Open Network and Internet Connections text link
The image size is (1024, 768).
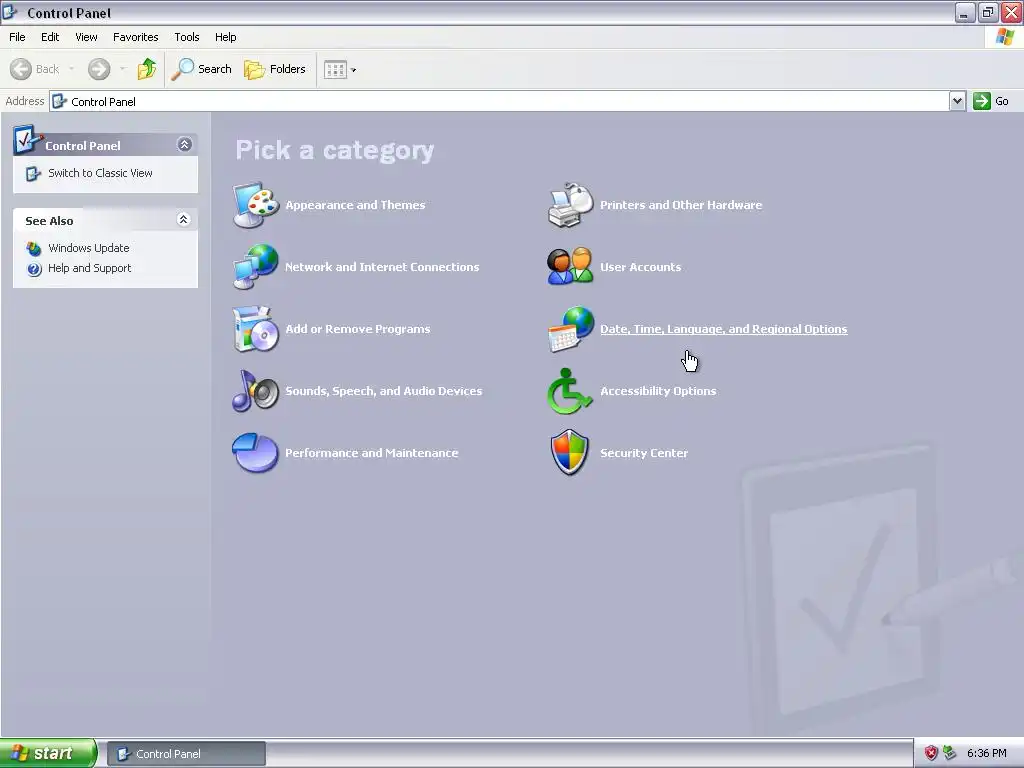coord(382,267)
